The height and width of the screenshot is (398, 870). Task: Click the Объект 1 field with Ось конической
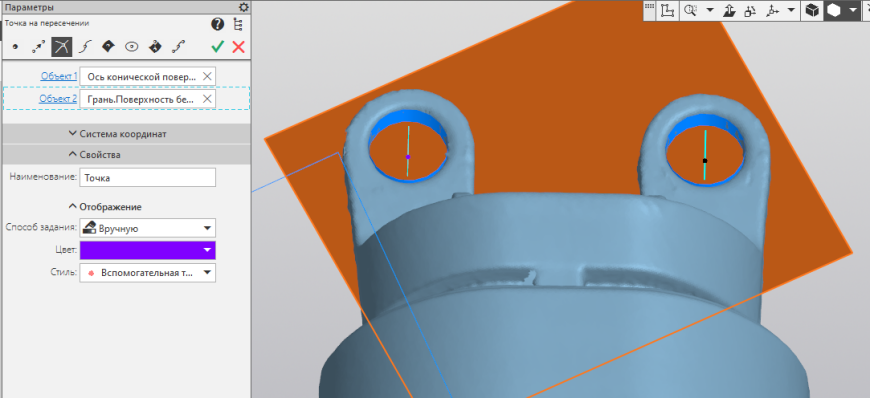pos(148,77)
